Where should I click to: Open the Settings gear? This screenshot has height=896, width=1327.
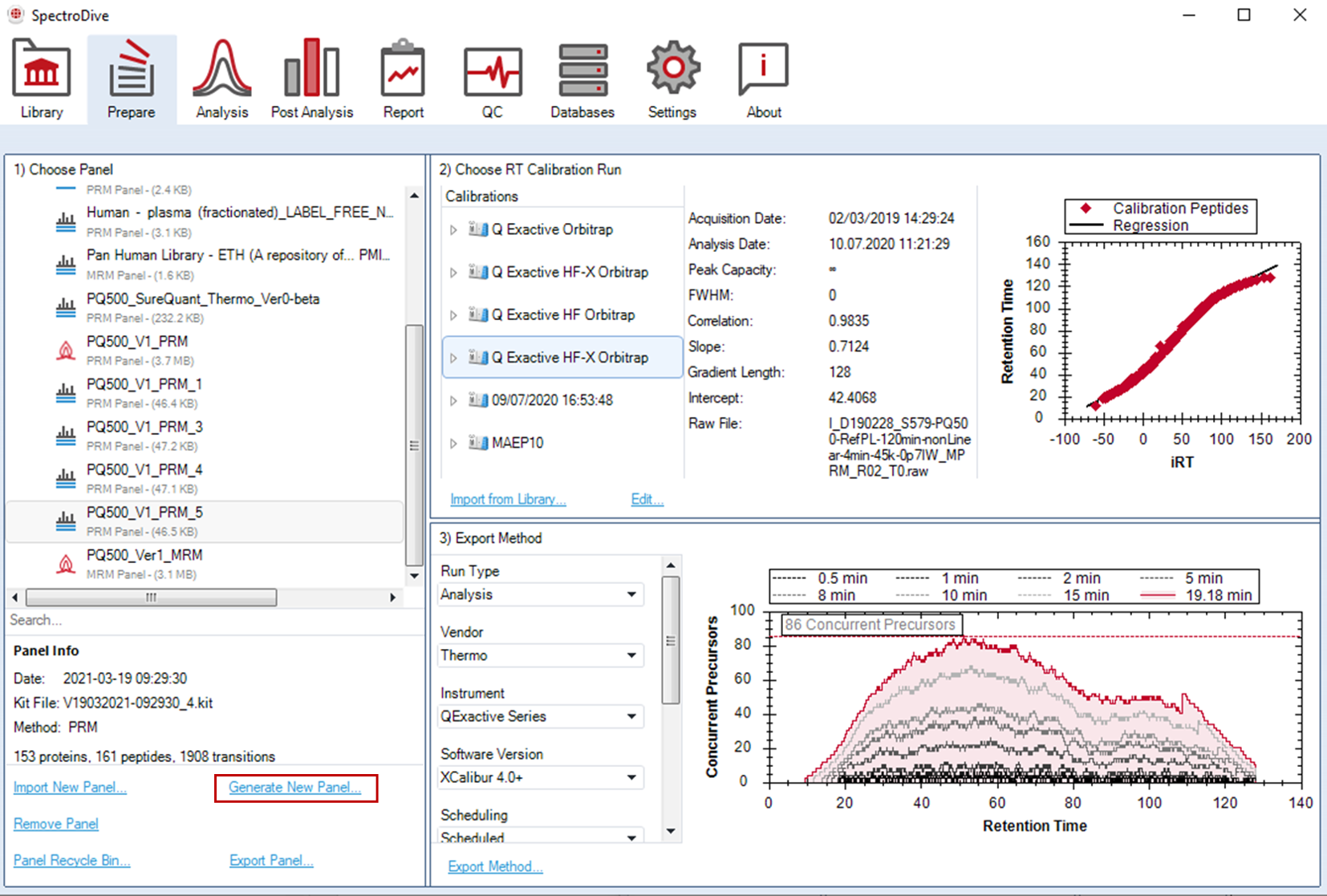click(x=672, y=79)
